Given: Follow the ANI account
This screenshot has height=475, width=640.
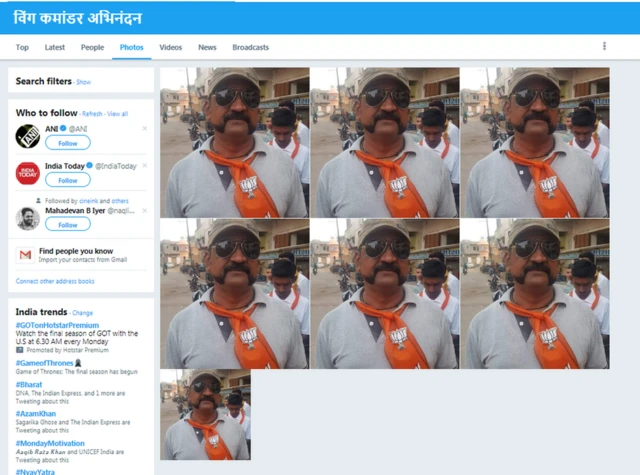Looking at the screenshot, I should click(x=68, y=143).
